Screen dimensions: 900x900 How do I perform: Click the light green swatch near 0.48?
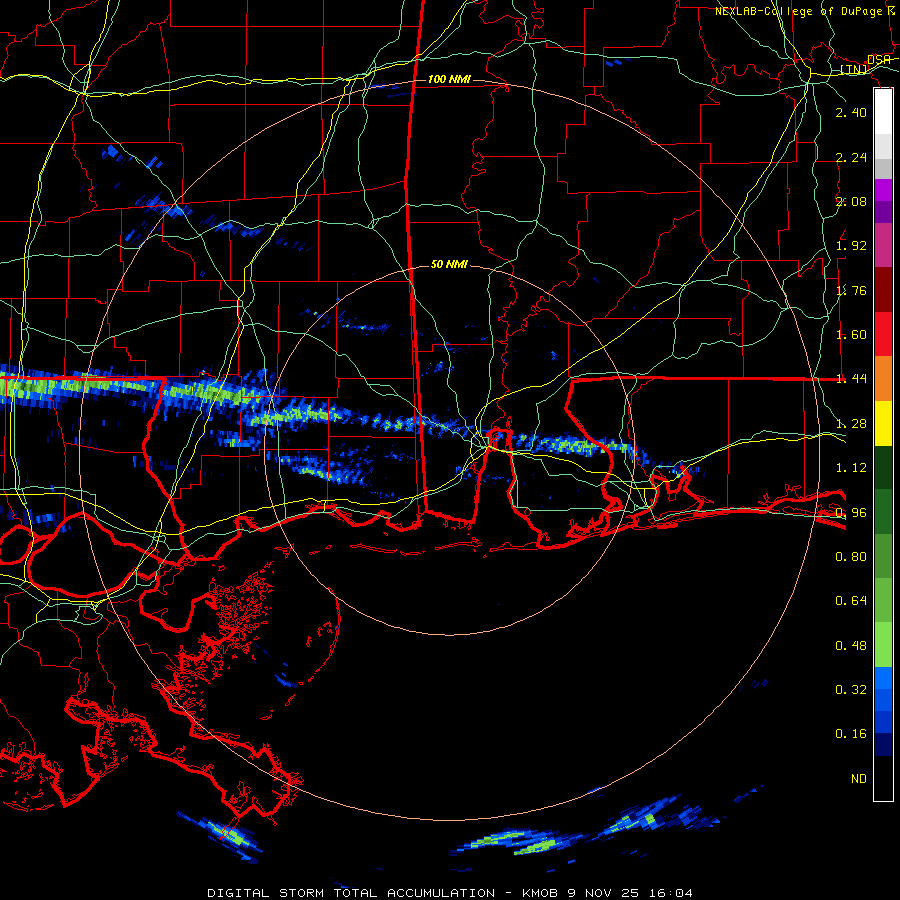click(883, 645)
